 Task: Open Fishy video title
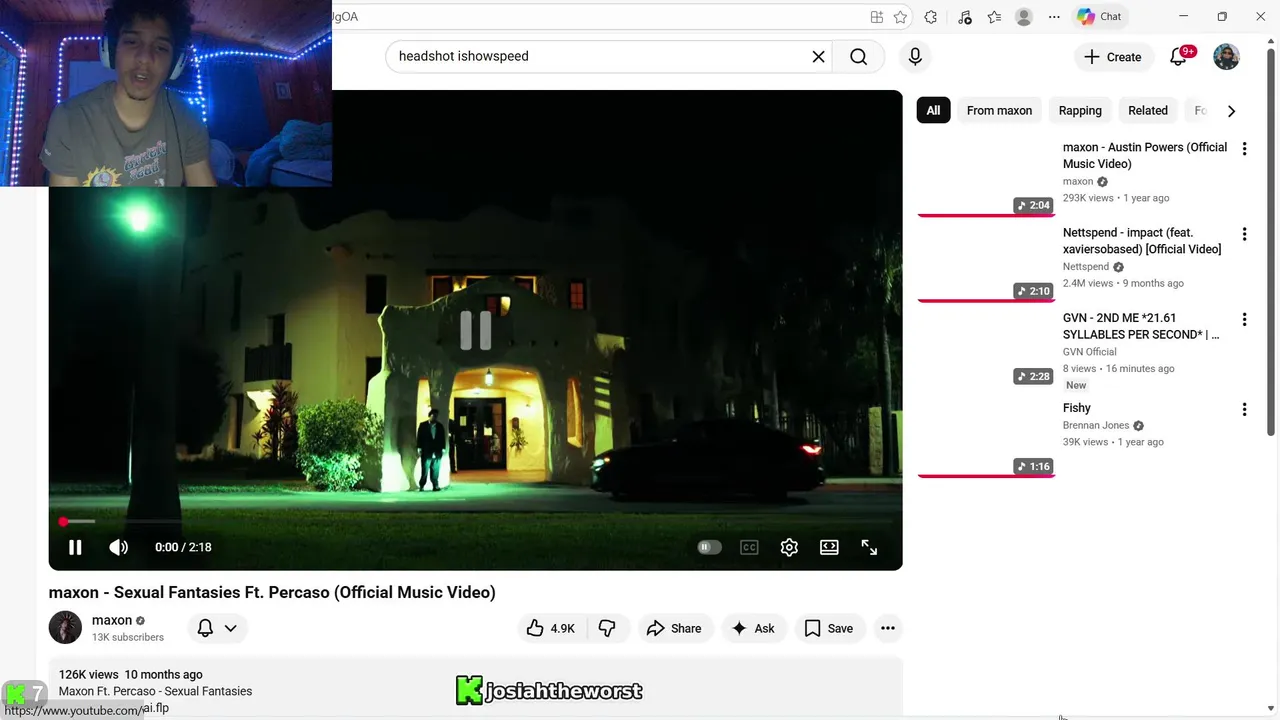pyautogui.click(x=1077, y=408)
